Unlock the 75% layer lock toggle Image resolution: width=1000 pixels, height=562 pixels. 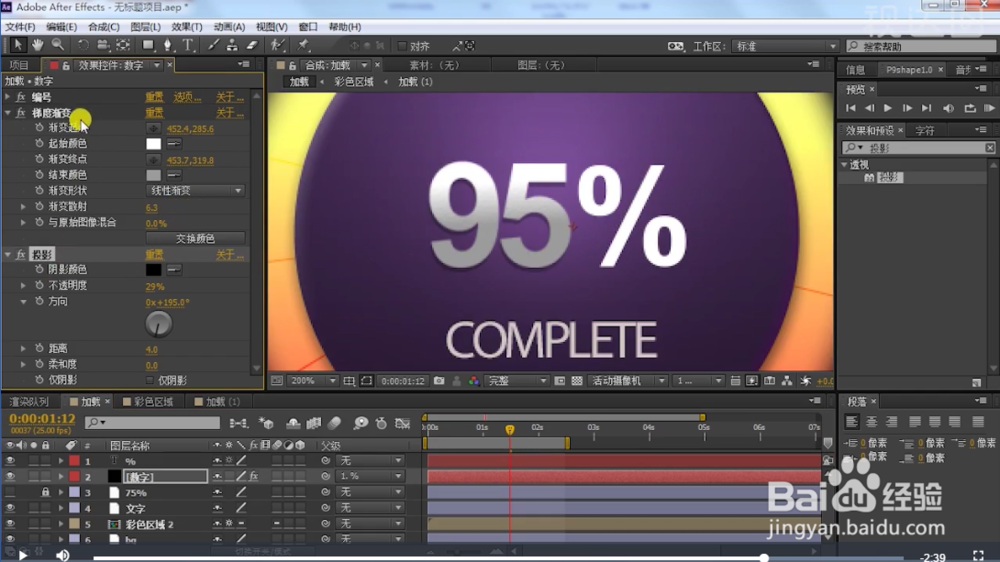point(45,492)
